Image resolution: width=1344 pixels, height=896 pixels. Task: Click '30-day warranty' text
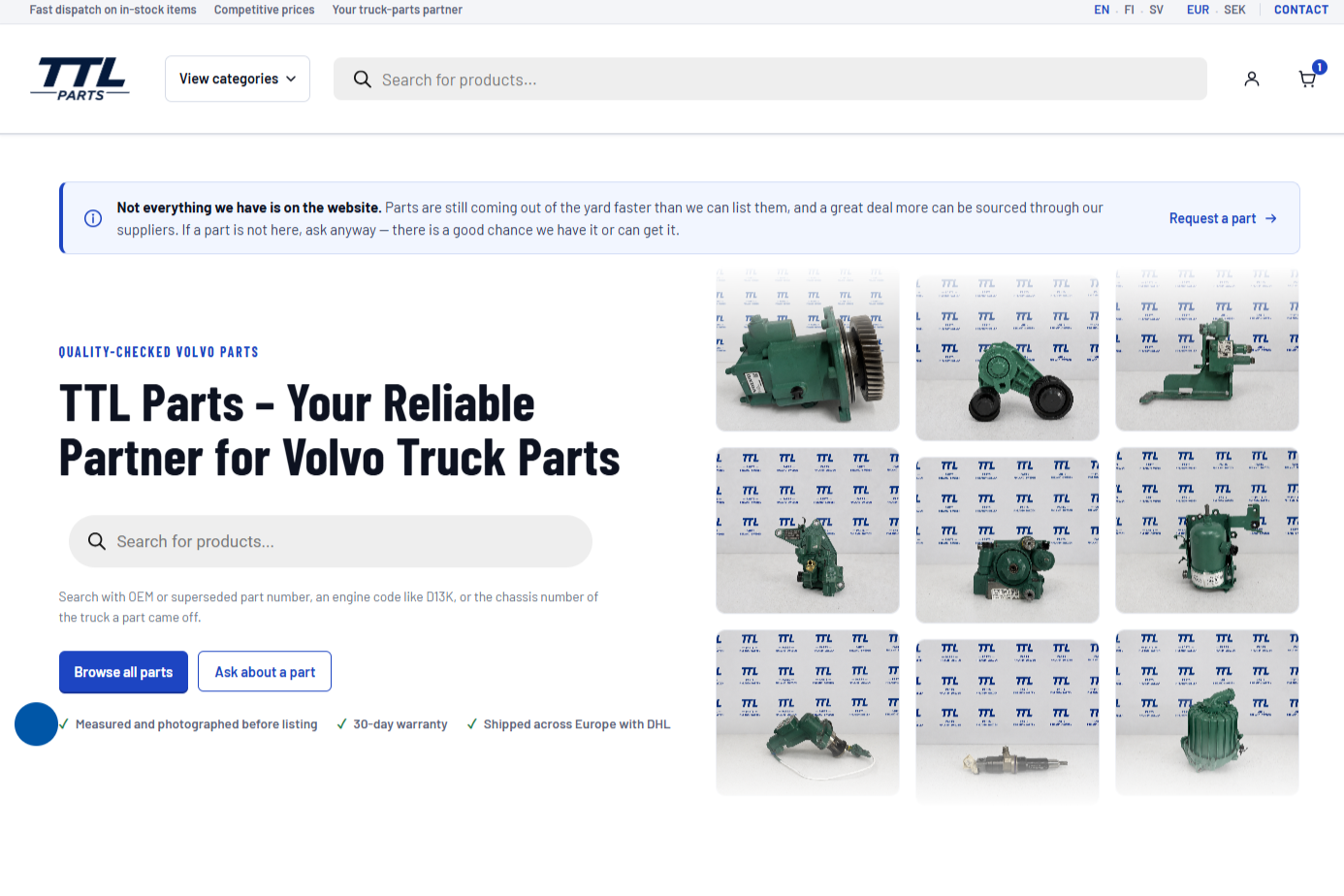coord(400,724)
